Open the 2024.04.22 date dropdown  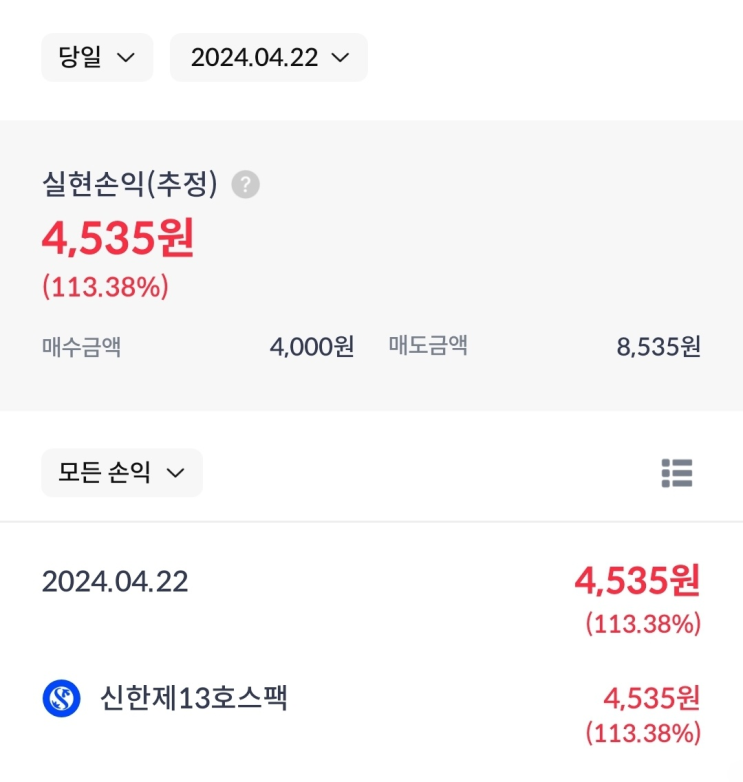coord(269,57)
